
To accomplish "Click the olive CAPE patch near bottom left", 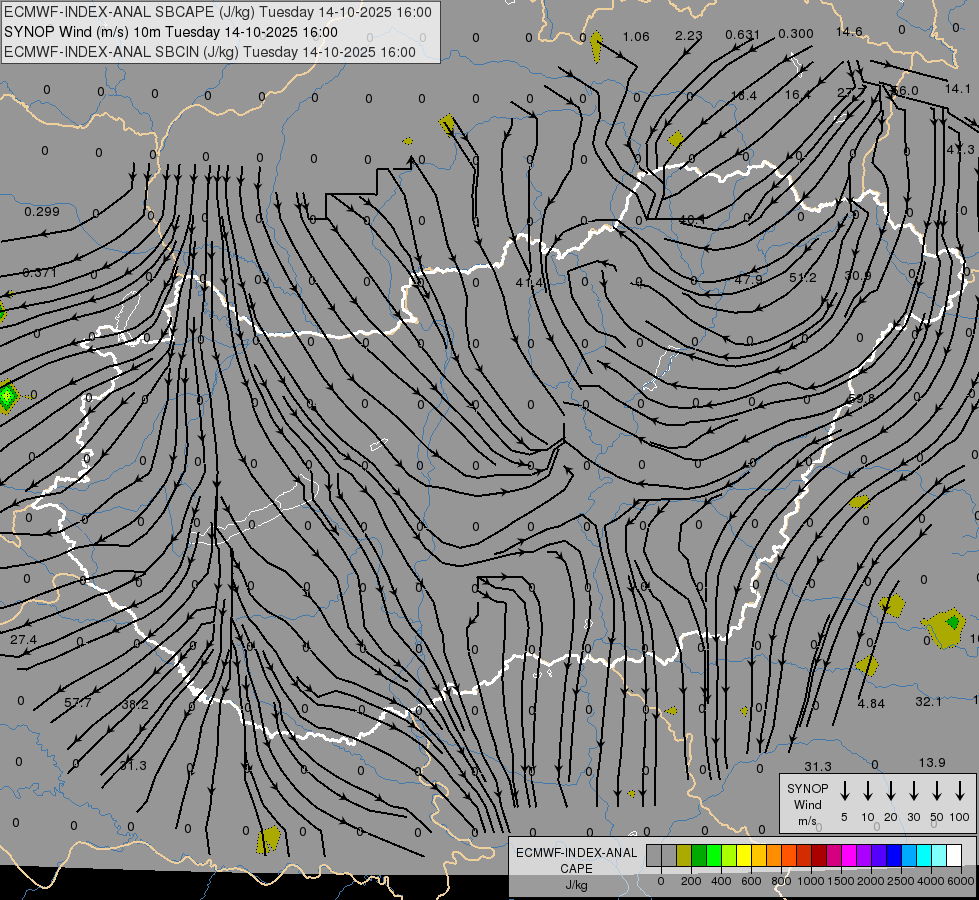I will pos(268,839).
